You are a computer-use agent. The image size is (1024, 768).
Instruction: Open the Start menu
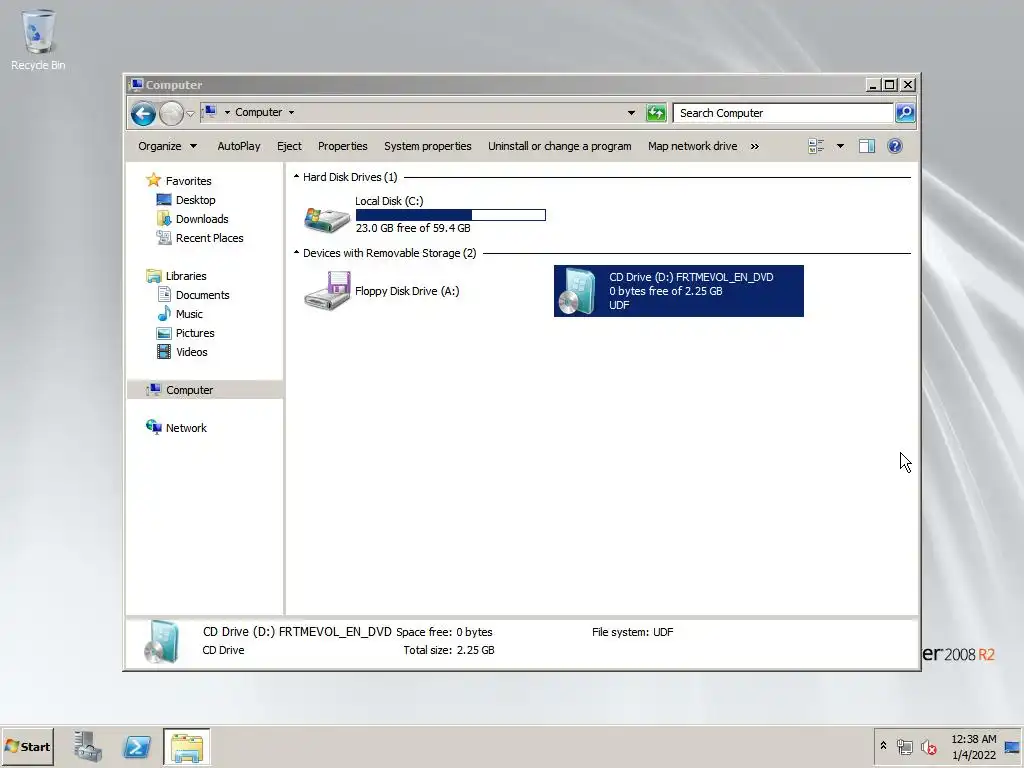point(27,746)
